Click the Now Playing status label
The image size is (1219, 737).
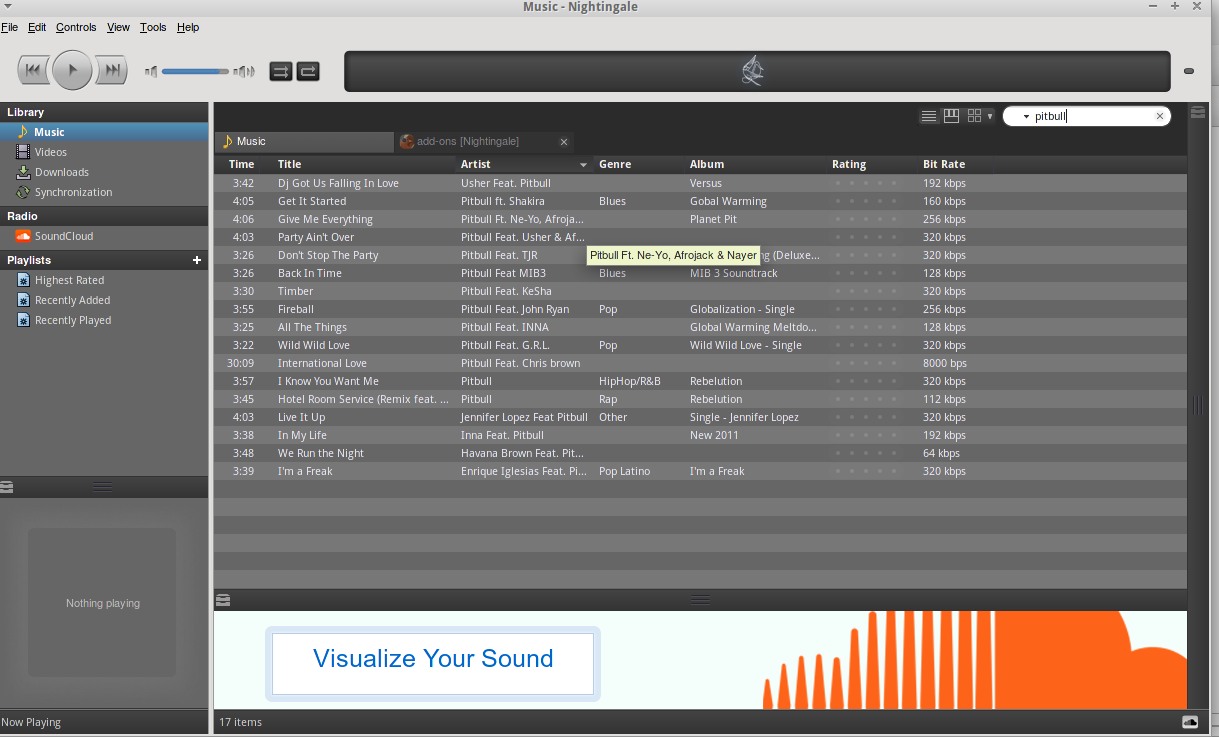[x=31, y=722]
